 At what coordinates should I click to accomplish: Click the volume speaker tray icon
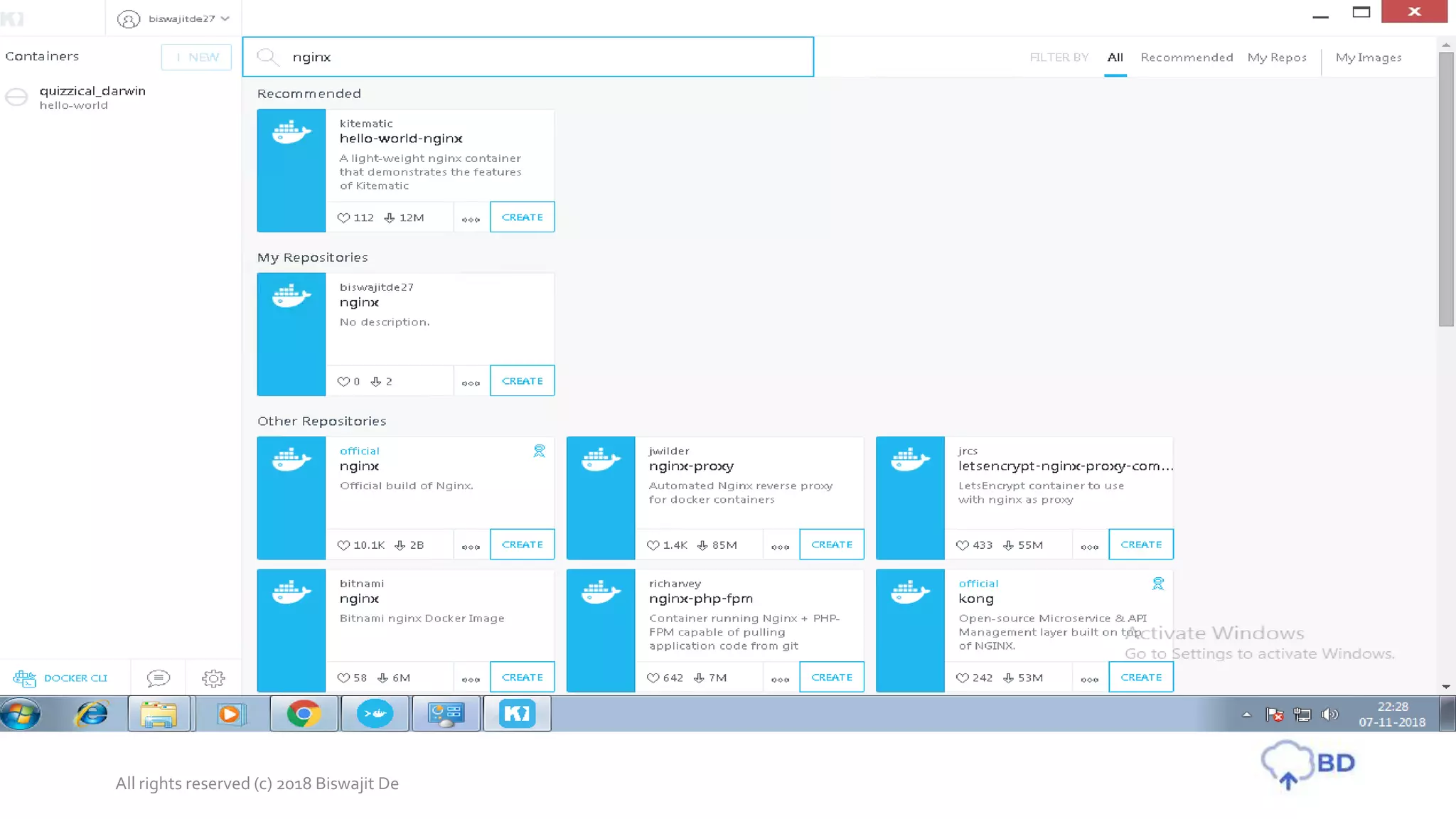pyautogui.click(x=1329, y=714)
